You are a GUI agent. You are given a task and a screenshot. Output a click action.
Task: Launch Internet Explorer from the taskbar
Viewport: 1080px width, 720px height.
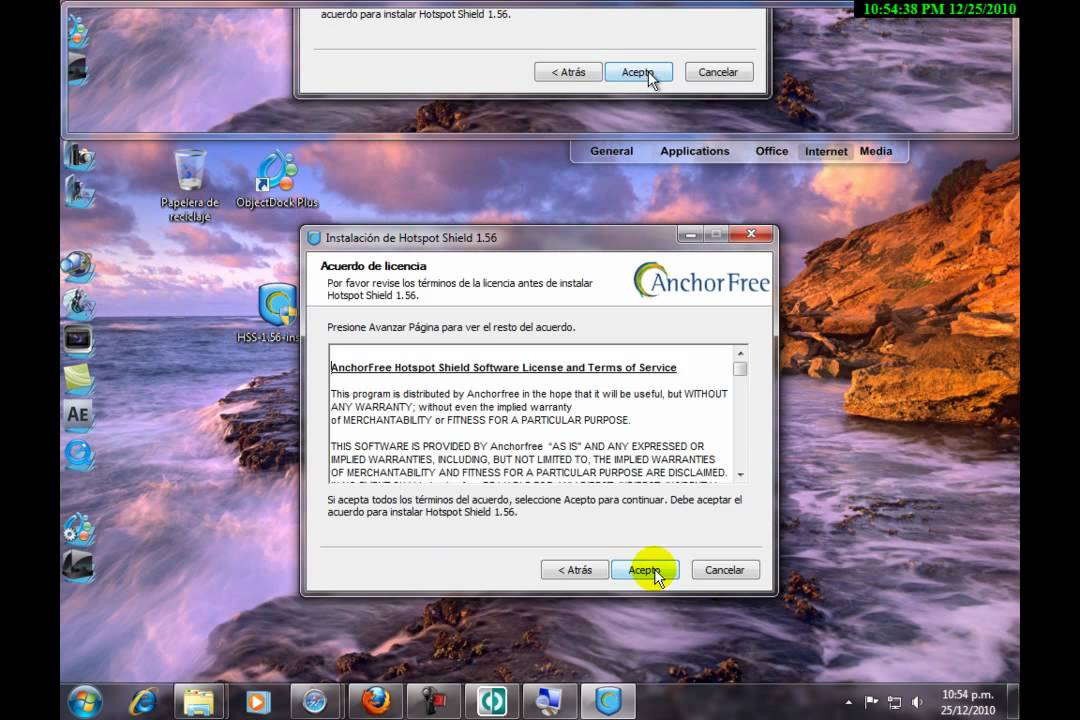click(x=143, y=701)
